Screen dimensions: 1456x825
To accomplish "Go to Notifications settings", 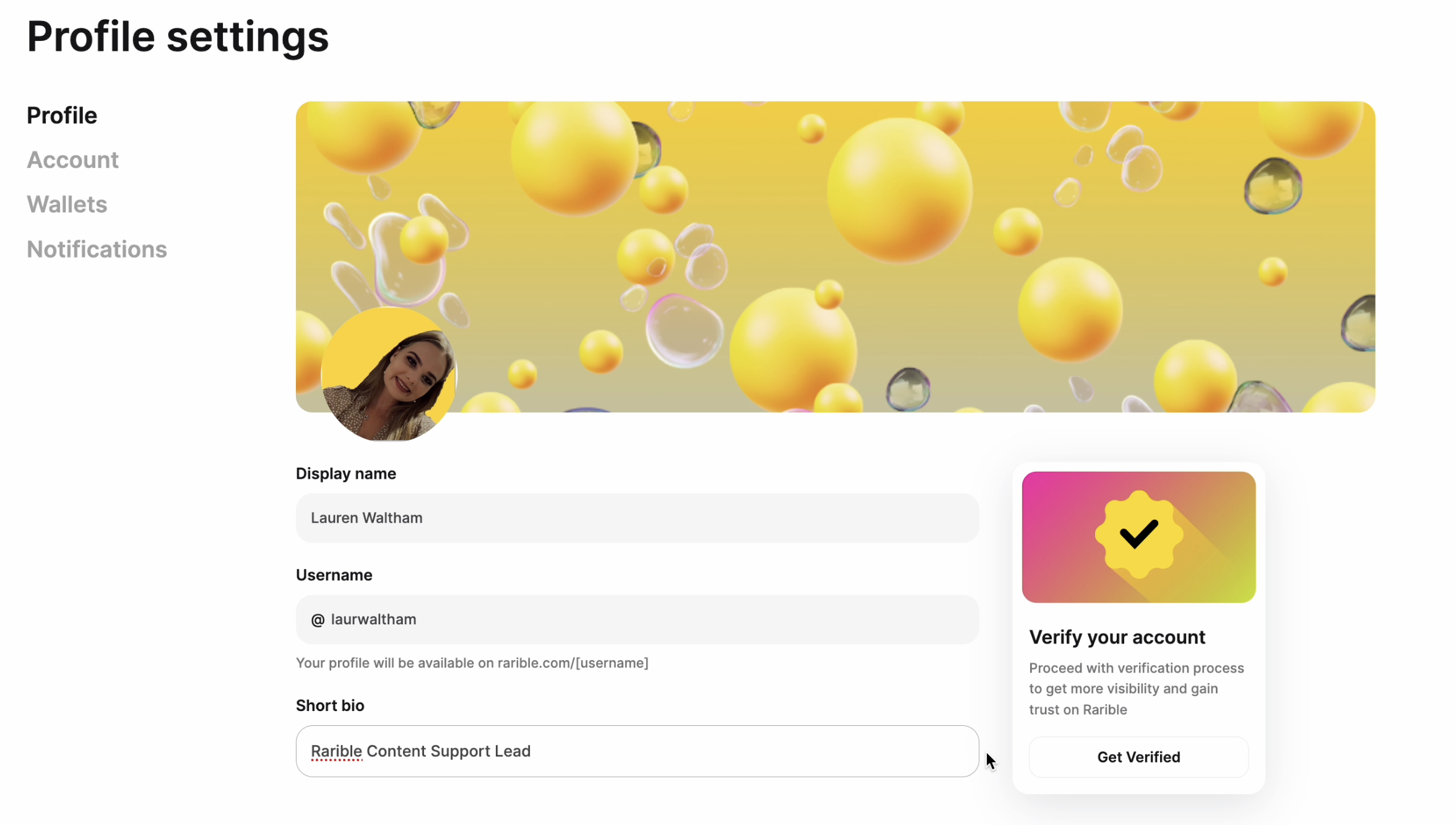I will pyautogui.click(x=97, y=250).
